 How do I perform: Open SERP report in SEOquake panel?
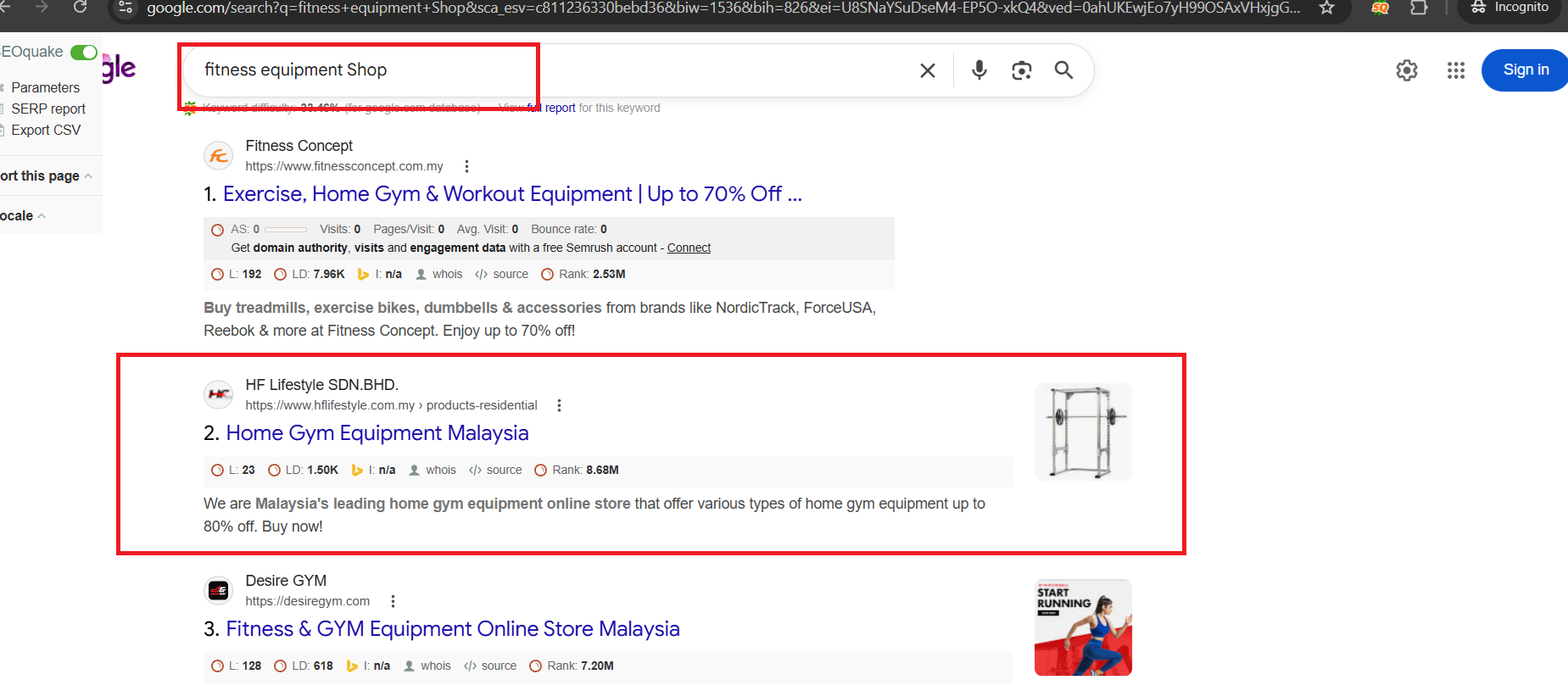click(x=48, y=109)
